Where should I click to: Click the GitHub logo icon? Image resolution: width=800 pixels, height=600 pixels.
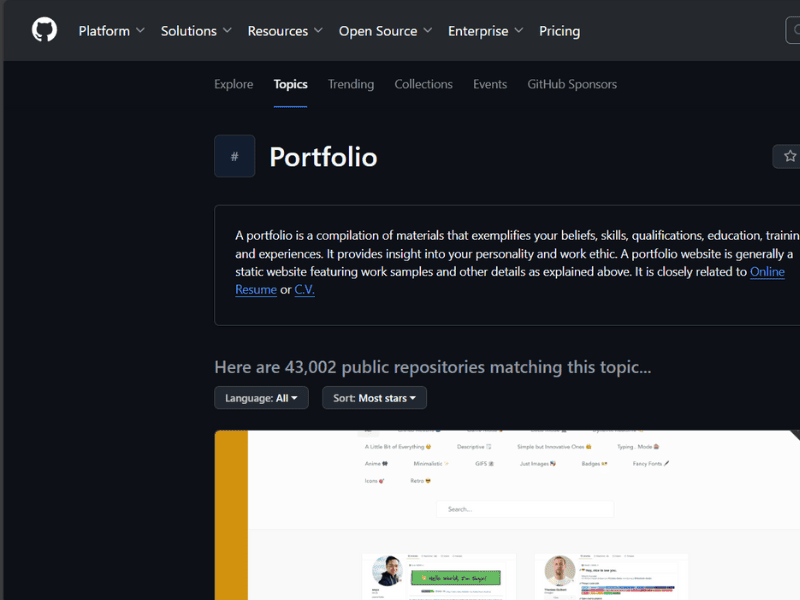44,30
